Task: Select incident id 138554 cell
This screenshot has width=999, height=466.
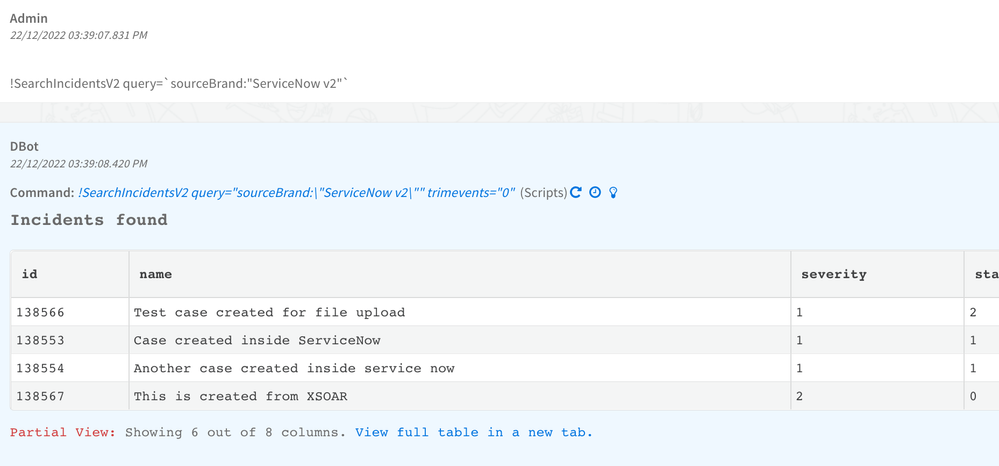Action: [40, 368]
